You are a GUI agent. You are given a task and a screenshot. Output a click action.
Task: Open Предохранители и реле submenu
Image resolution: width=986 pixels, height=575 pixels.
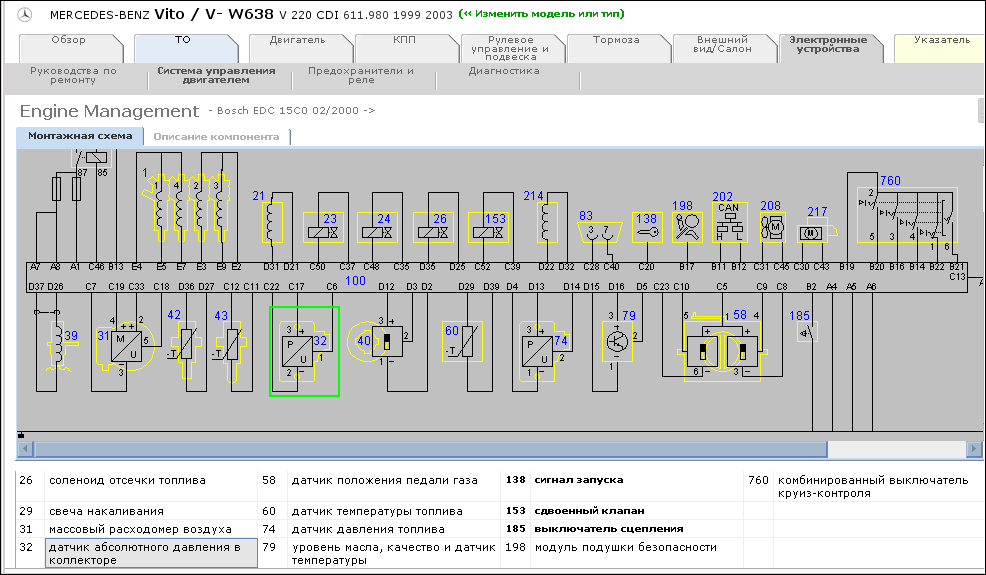point(361,76)
